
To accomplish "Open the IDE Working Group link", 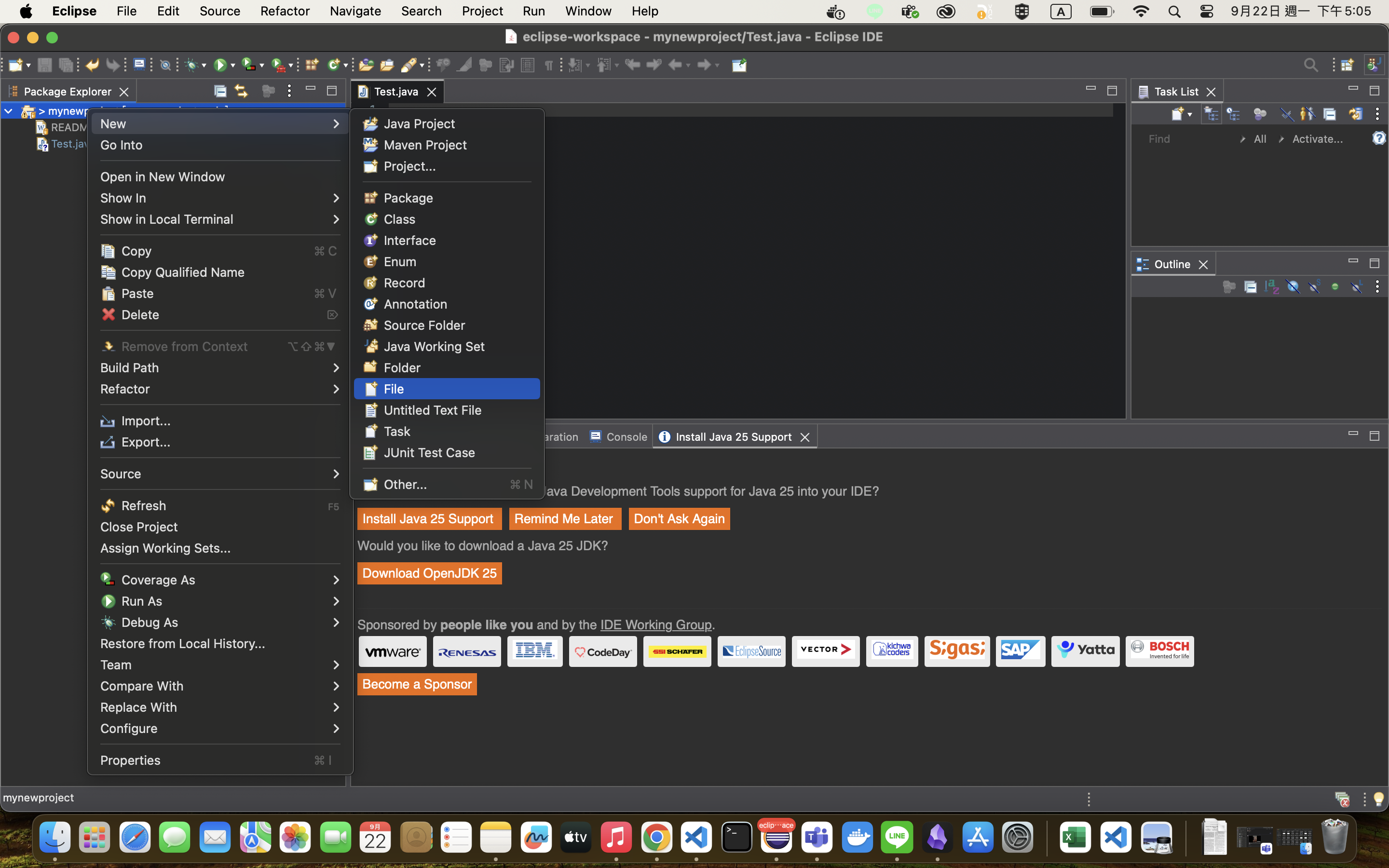I will pyautogui.click(x=655, y=624).
